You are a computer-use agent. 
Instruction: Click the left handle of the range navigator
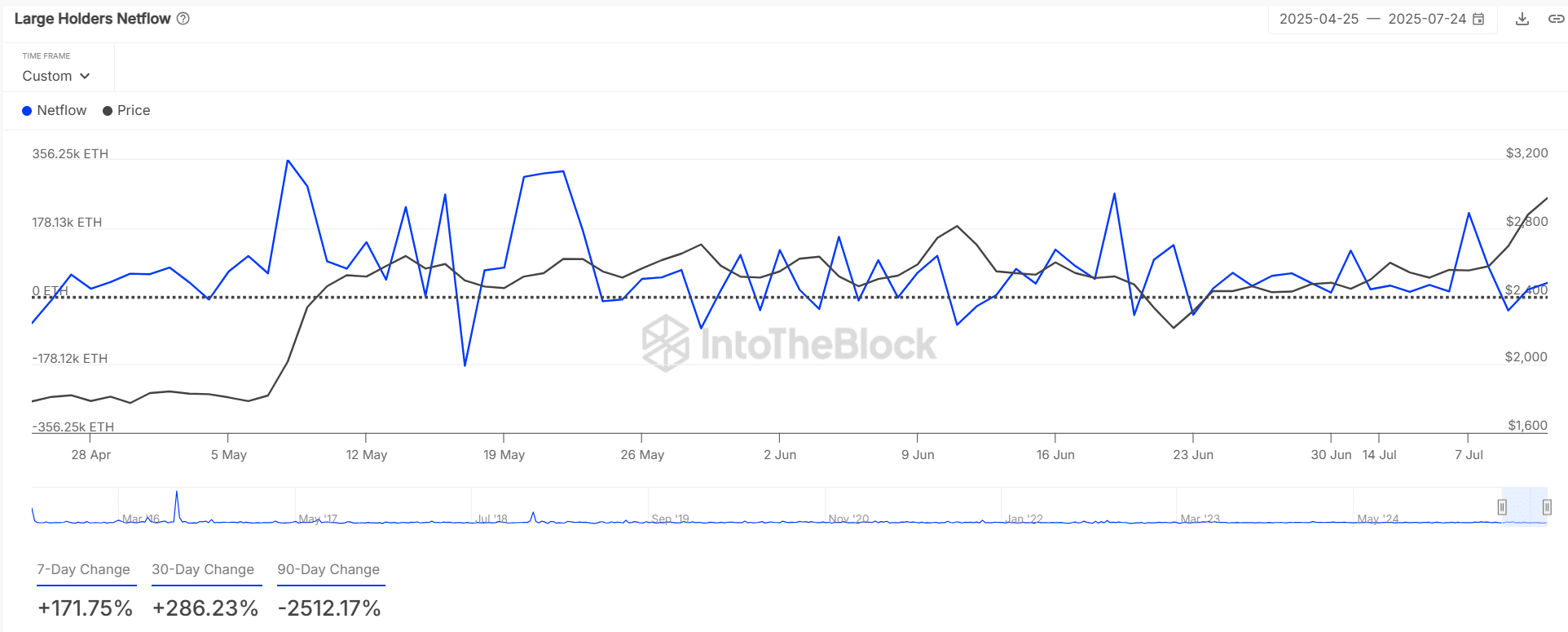tap(1502, 507)
